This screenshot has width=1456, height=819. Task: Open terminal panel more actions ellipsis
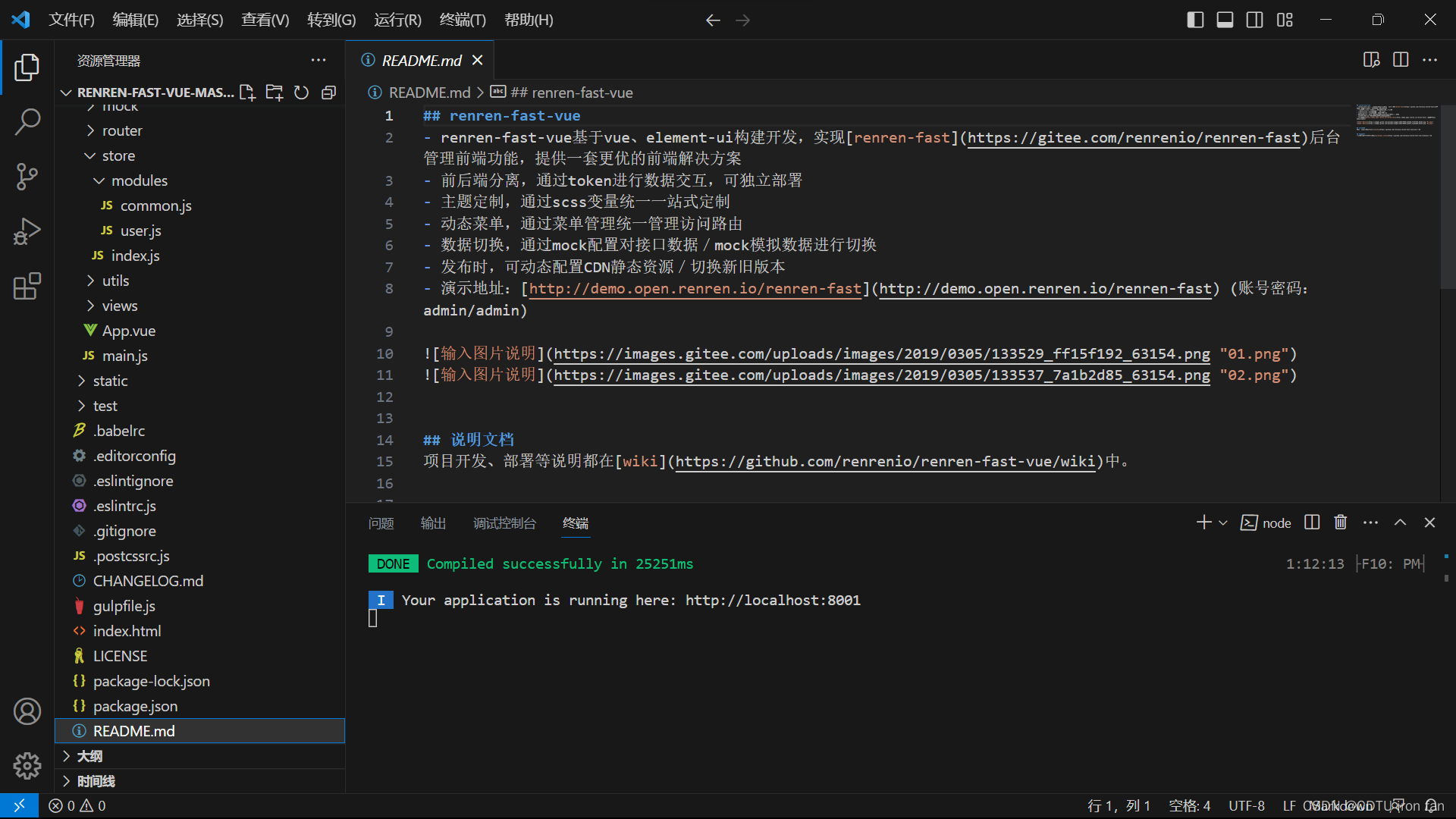tap(1370, 522)
